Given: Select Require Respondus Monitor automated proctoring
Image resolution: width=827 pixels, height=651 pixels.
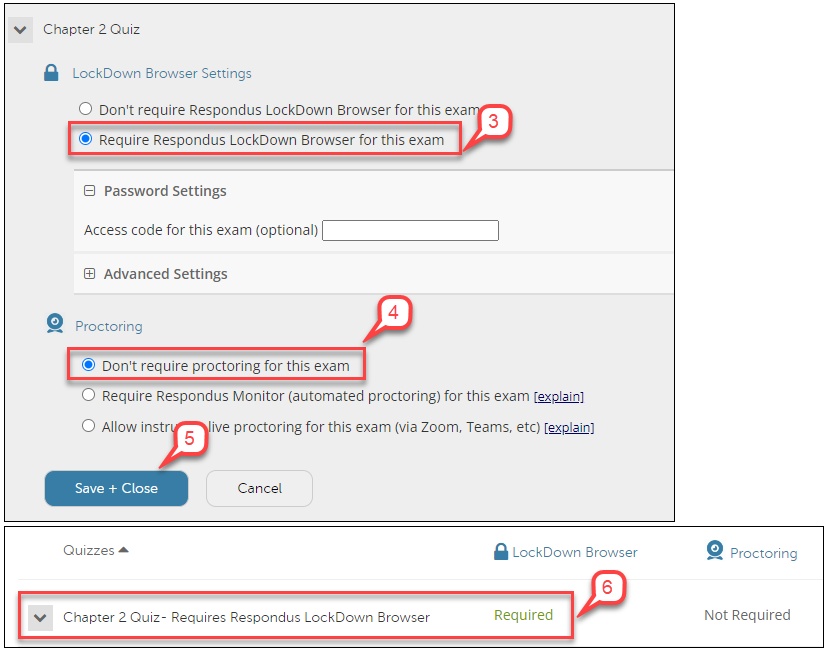Looking at the screenshot, I should pos(89,395).
